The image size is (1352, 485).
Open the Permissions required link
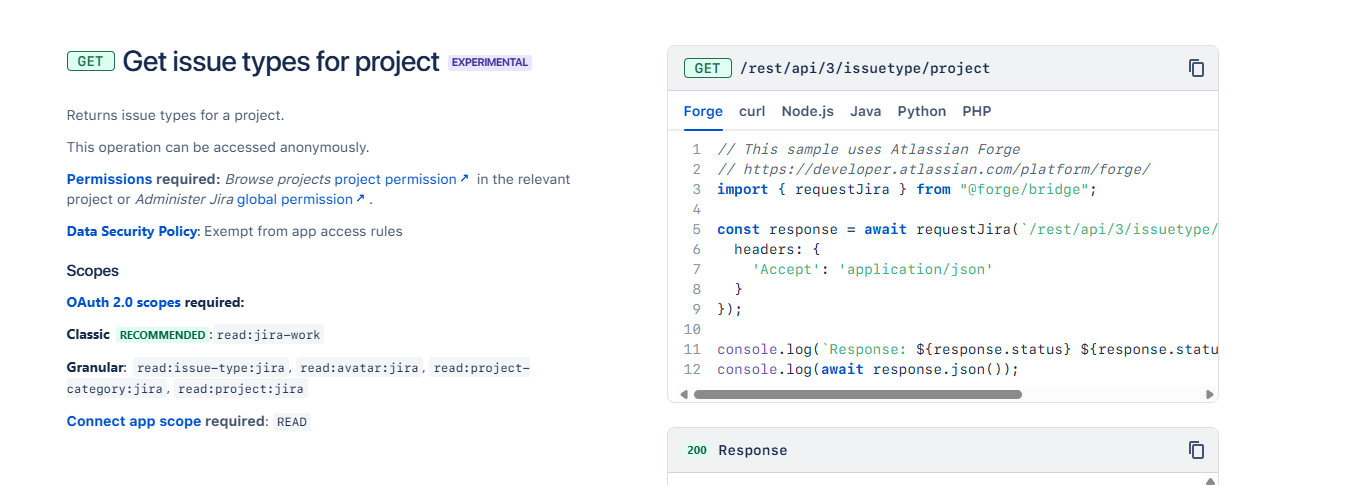pyautogui.click(x=111, y=179)
